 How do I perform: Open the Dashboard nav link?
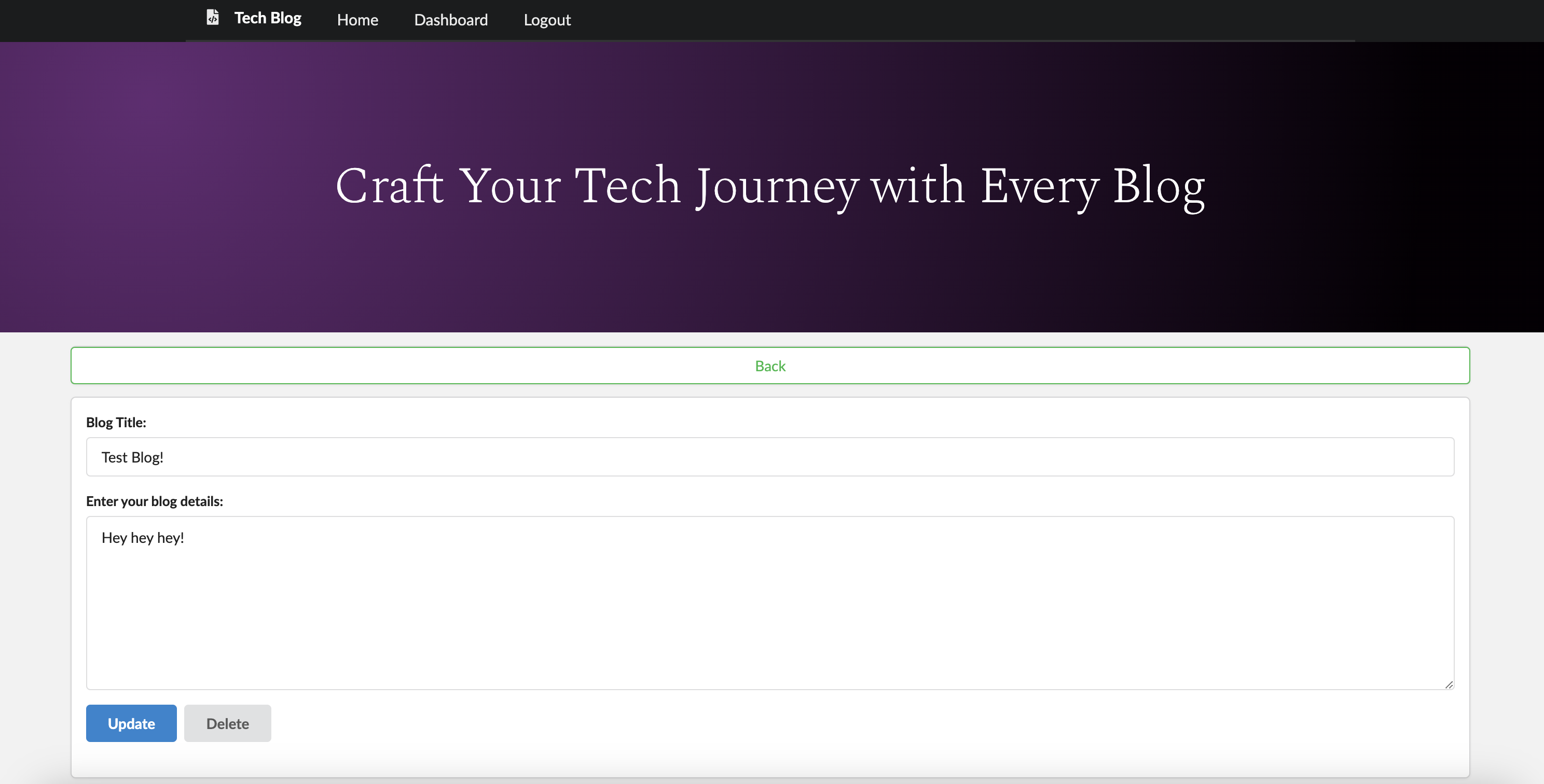point(451,20)
